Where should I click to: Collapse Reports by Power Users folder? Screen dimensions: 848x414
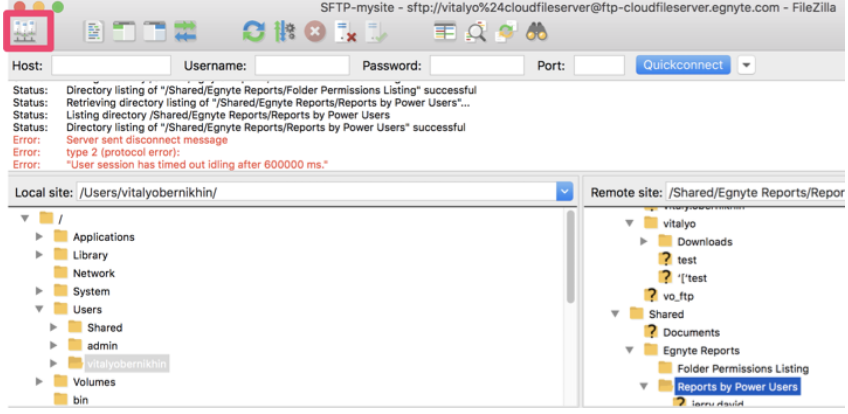point(644,386)
